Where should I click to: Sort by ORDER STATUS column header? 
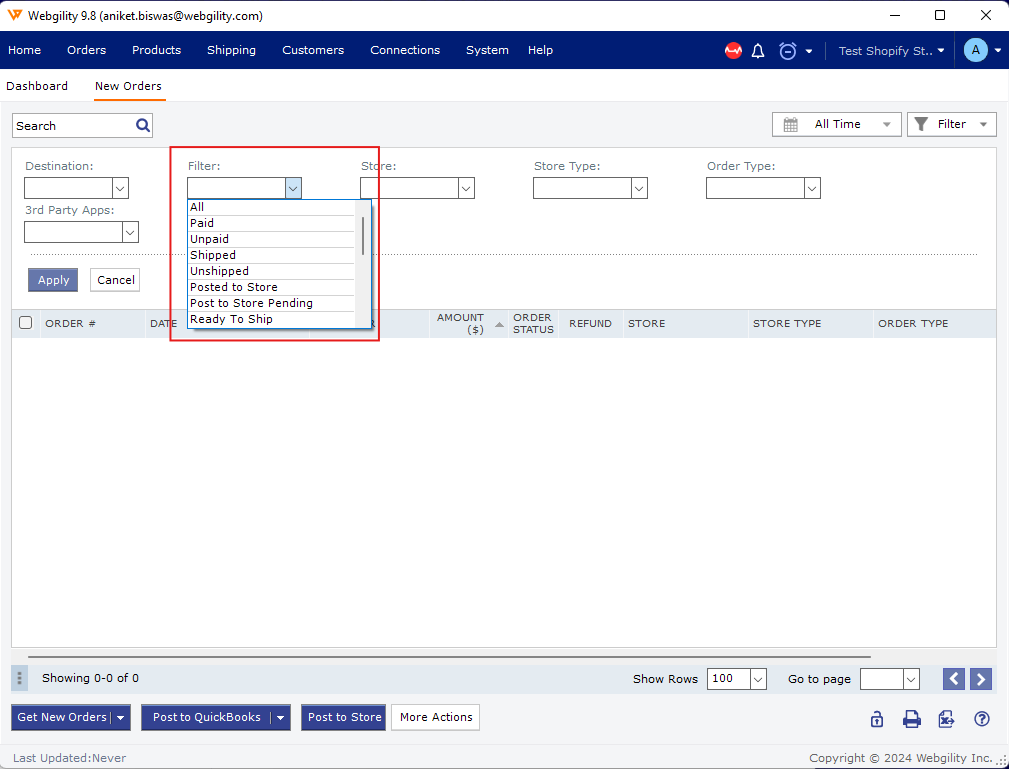(533, 324)
